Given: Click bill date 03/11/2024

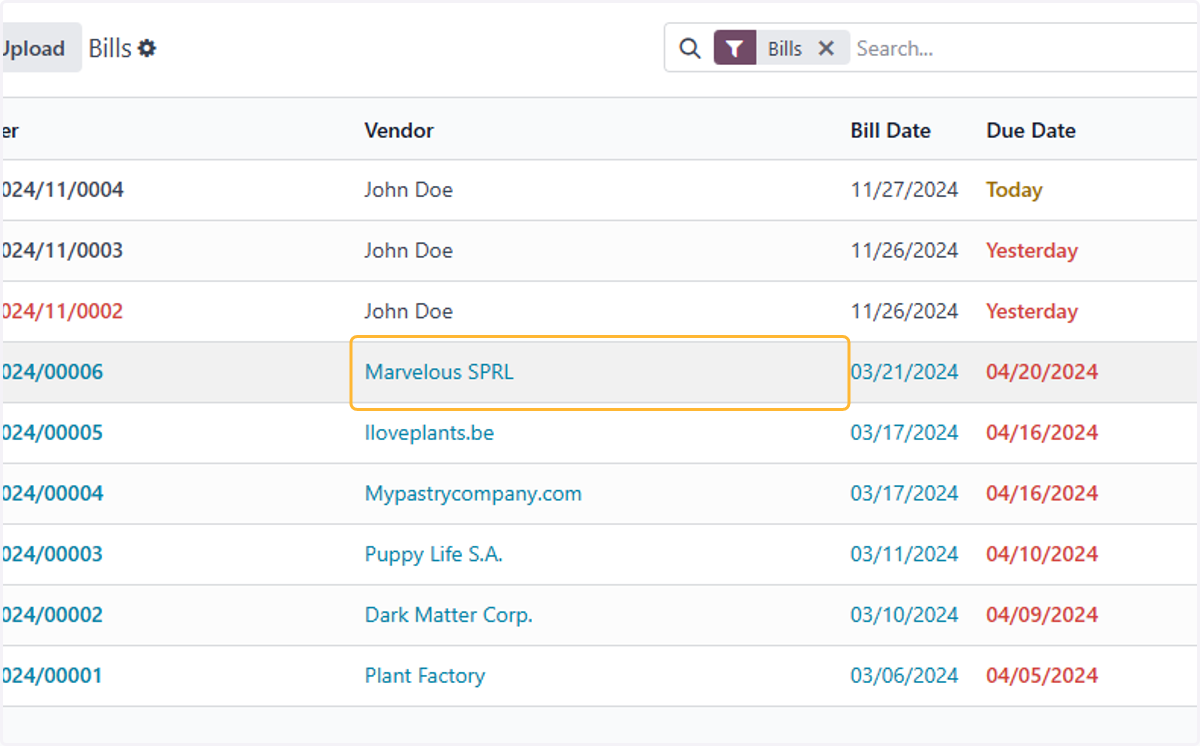Looking at the screenshot, I should pos(904,554).
